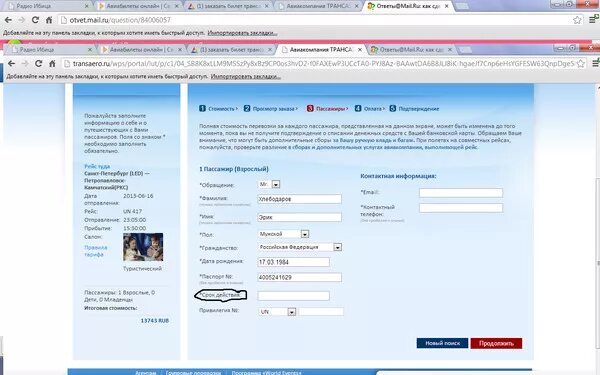600x375 pixels.
Task: Click Дата рождения field with 17.03.1984
Action: tap(293, 262)
